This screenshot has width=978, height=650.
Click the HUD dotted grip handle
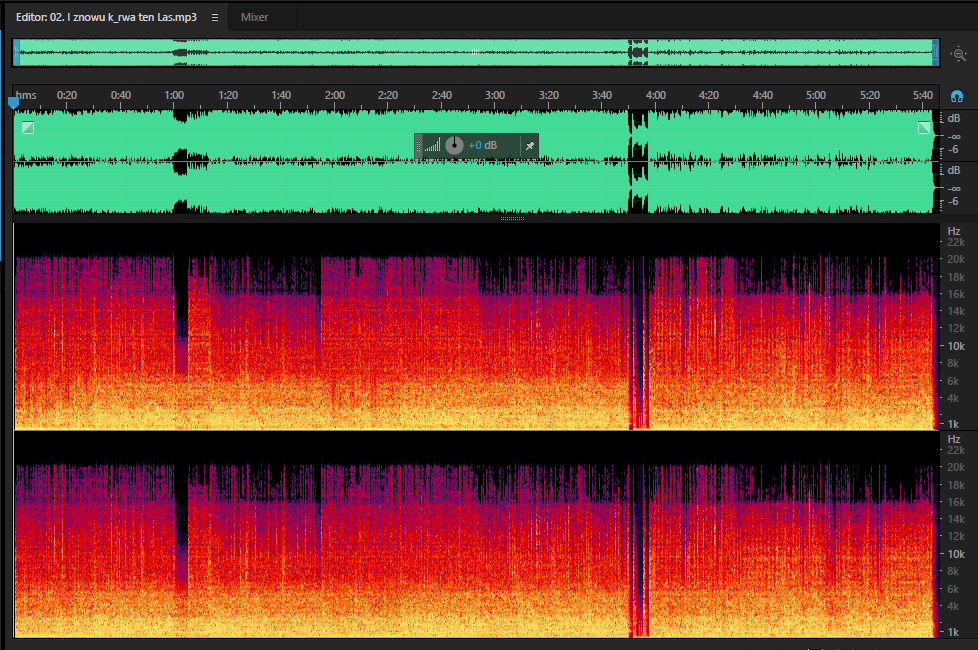[x=418, y=146]
